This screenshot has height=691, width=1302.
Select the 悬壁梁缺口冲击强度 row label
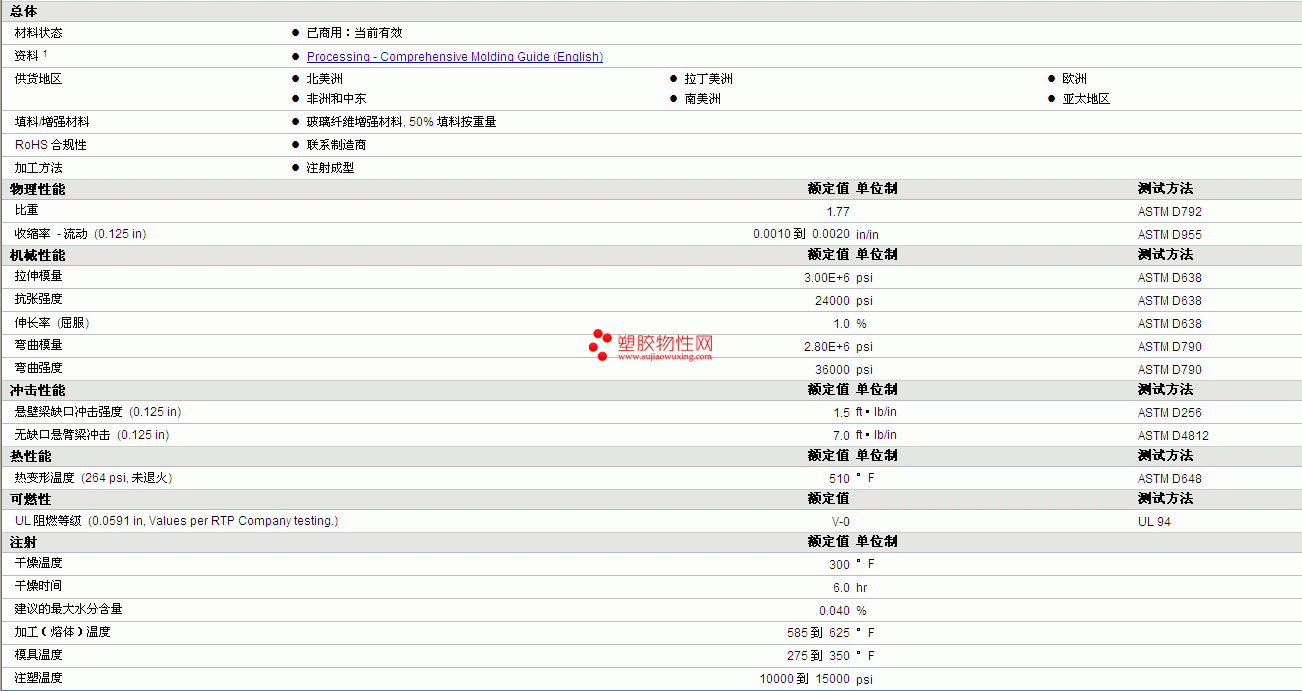click(x=98, y=412)
